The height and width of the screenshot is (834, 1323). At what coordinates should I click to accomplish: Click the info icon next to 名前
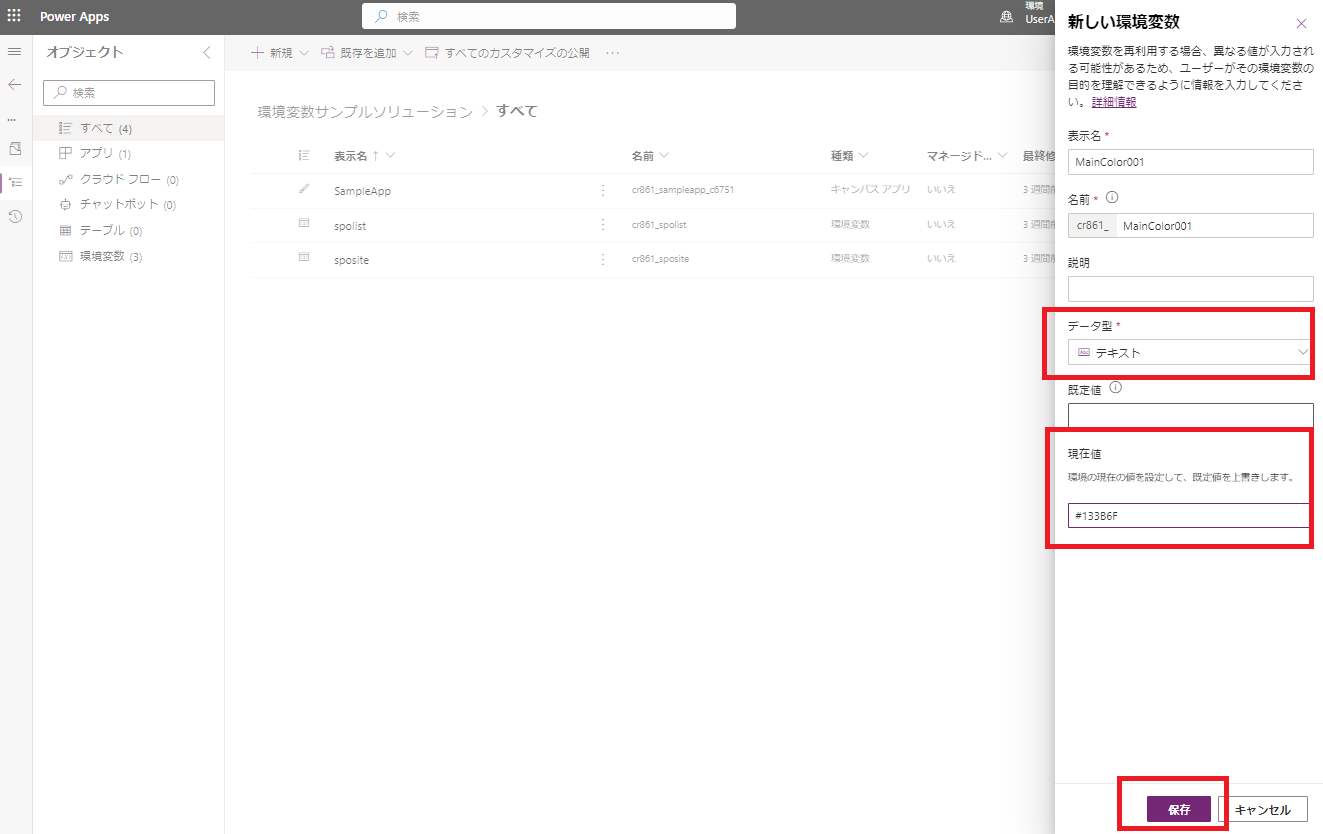1112,198
